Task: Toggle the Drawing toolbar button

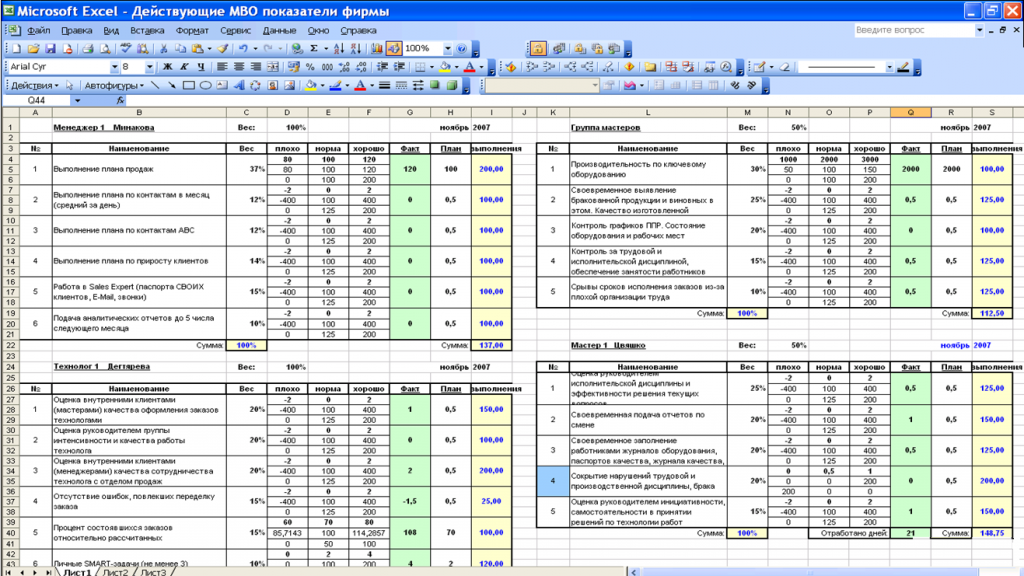Action: point(394,49)
